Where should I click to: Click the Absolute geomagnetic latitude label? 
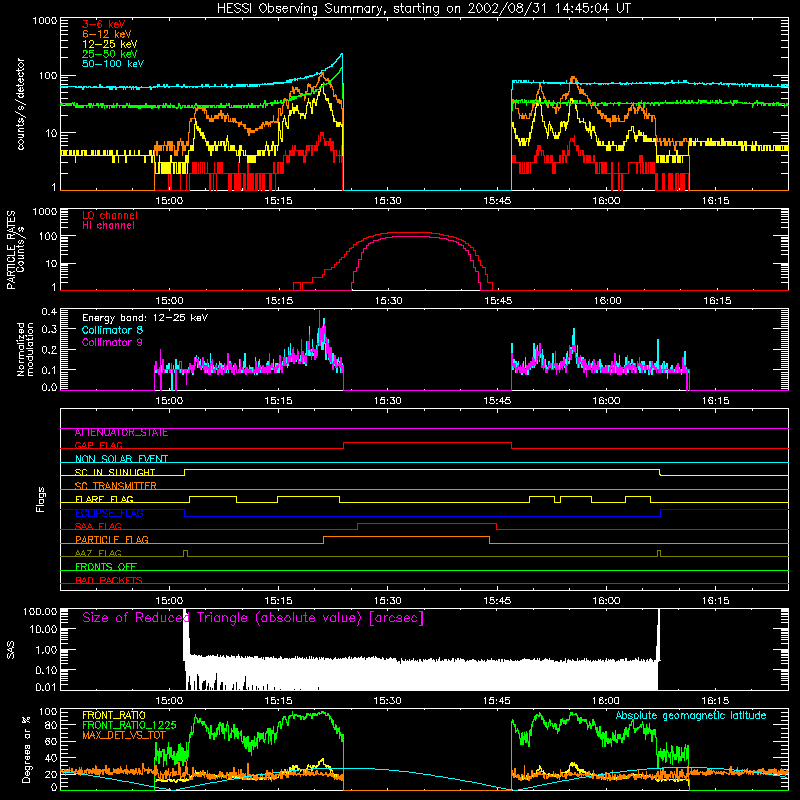tap(691, 716)
